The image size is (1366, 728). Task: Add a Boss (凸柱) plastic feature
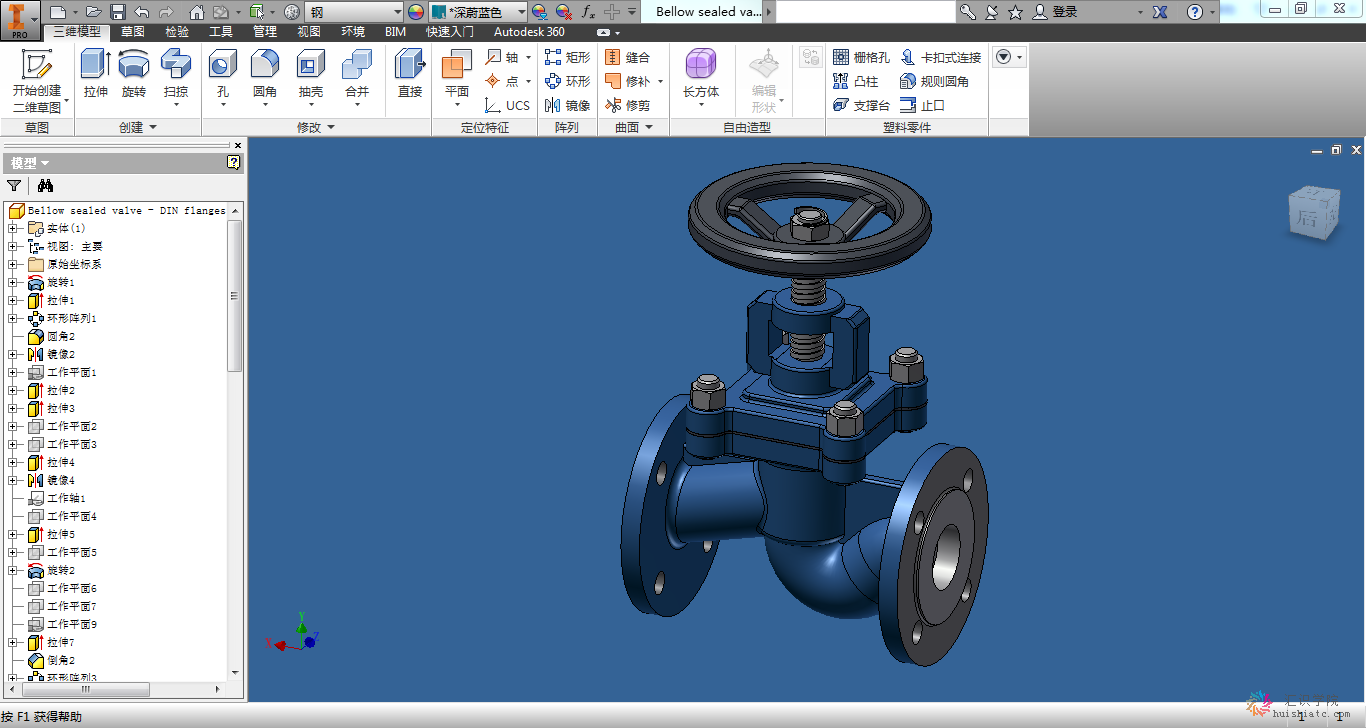855,81
